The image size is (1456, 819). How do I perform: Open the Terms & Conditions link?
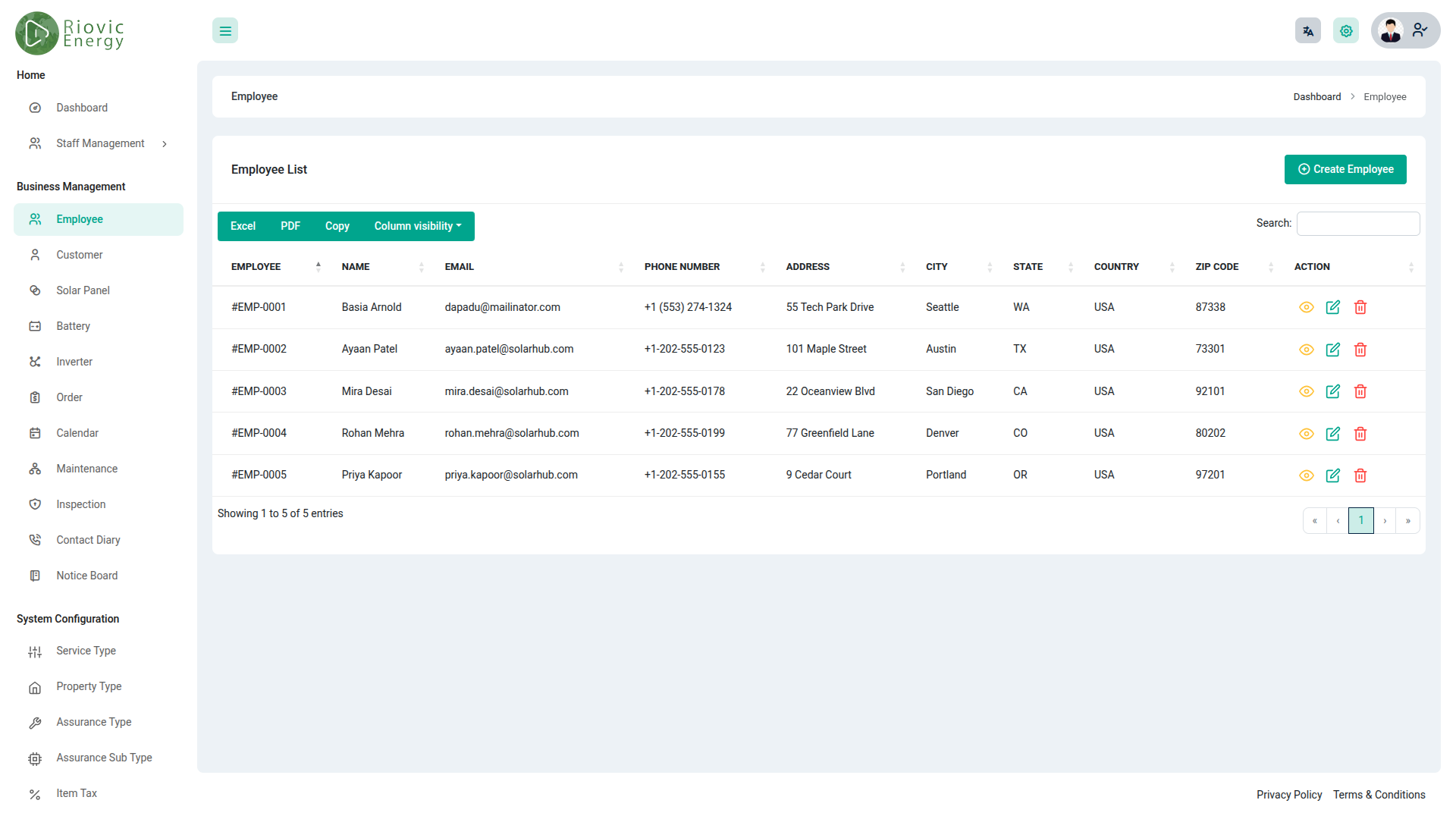pyautogui.click(x=1379, y=795)
